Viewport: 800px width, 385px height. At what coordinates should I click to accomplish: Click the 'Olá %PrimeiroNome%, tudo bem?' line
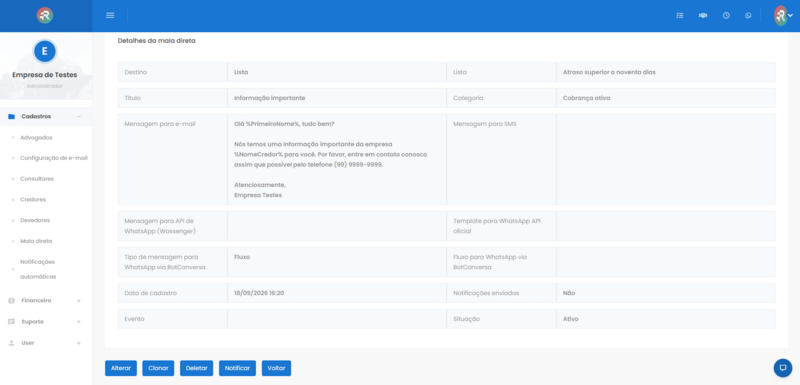284,124
